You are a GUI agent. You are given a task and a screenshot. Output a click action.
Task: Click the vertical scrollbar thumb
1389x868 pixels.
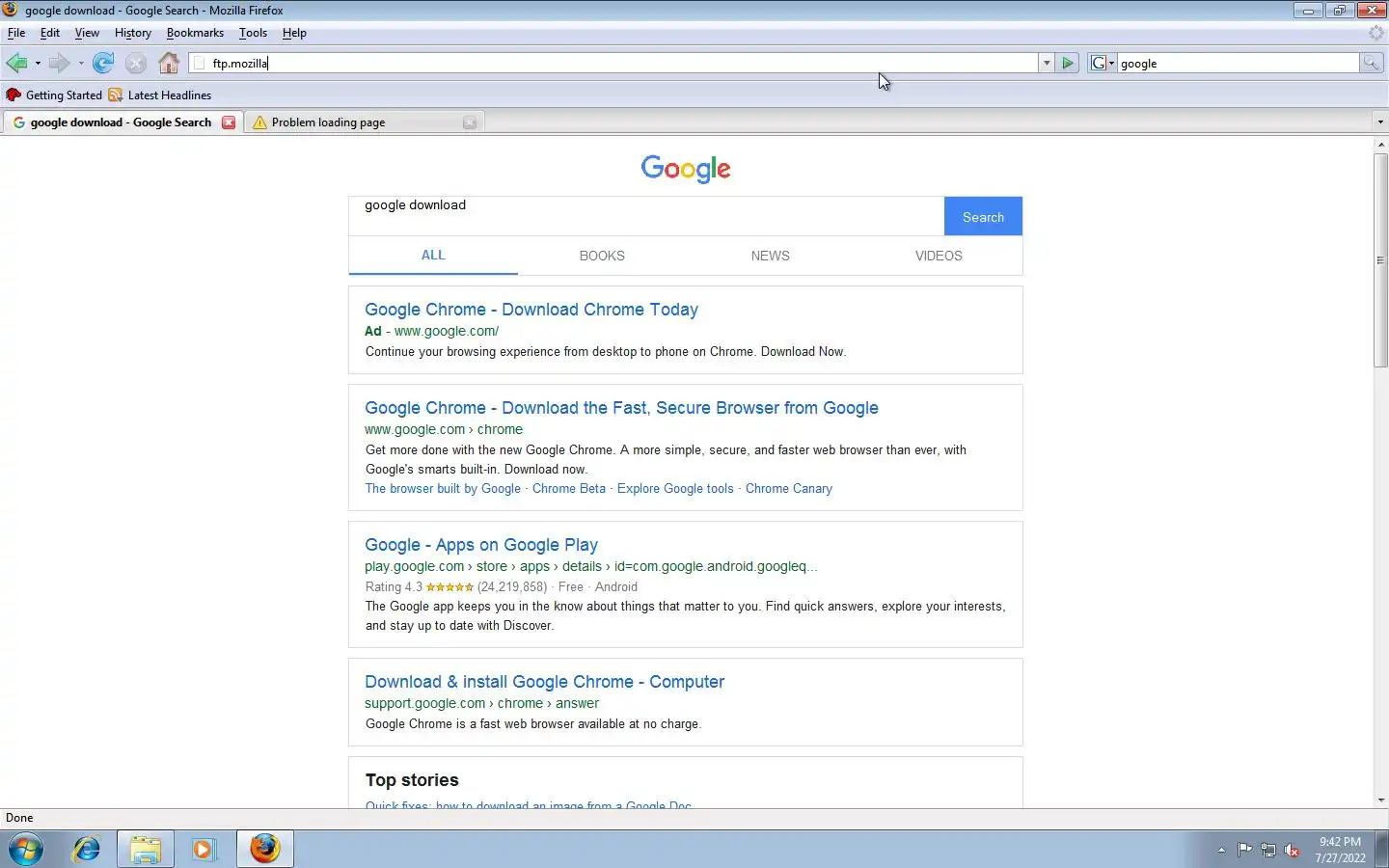click(1380, 259)
